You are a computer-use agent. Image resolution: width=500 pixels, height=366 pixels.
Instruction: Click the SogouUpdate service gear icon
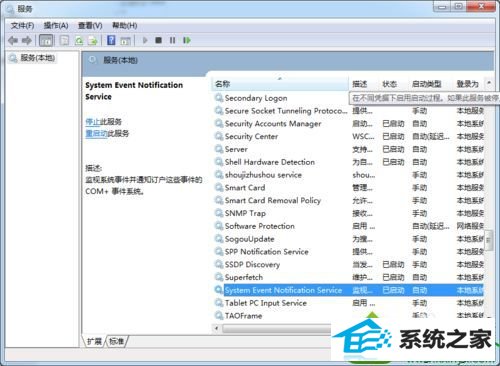point(219,239)
